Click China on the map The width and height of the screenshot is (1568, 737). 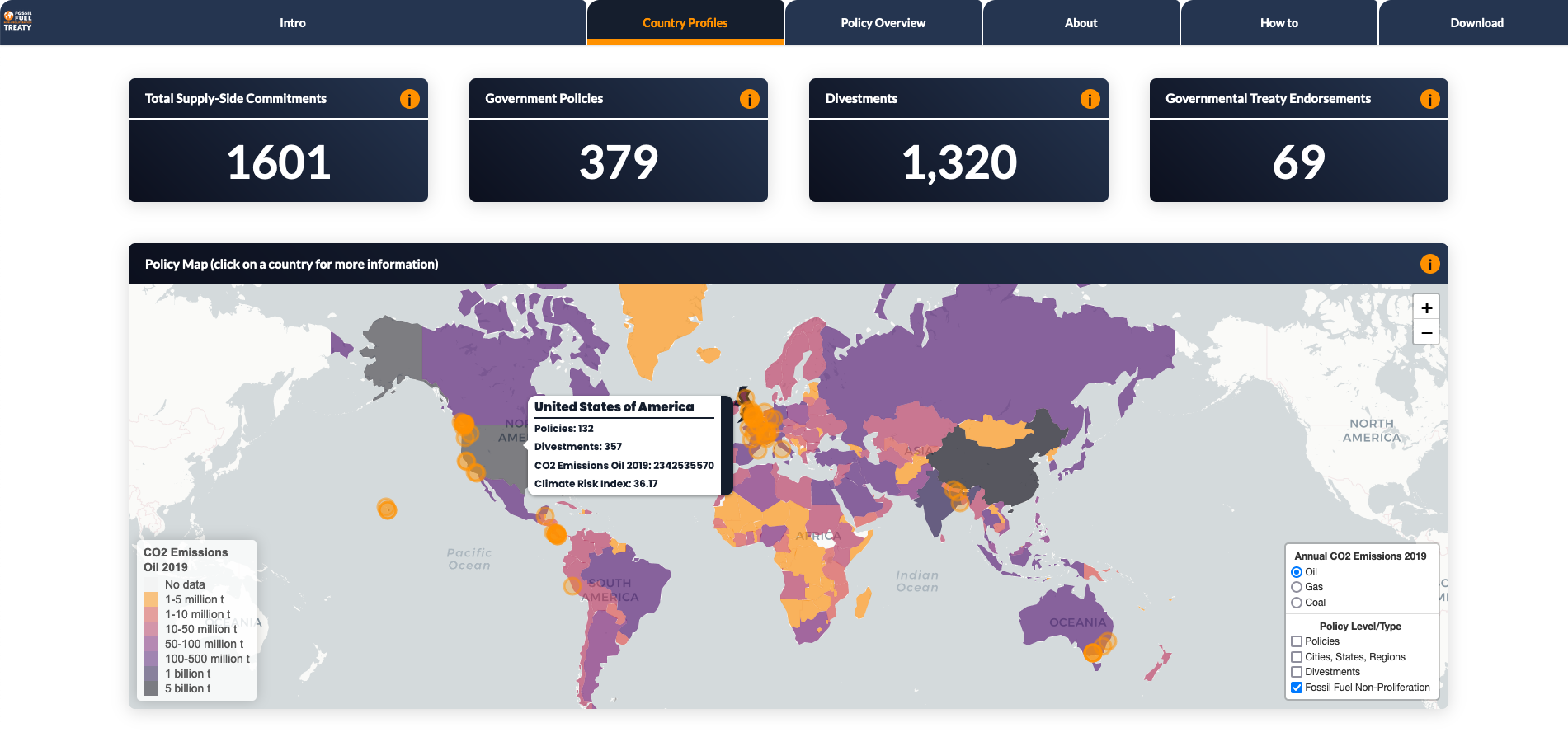pos(990,470)
